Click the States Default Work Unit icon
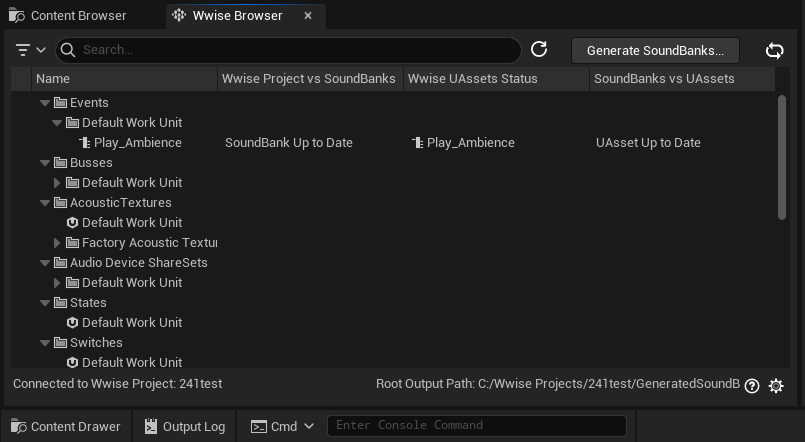 (x=72, y=323)
